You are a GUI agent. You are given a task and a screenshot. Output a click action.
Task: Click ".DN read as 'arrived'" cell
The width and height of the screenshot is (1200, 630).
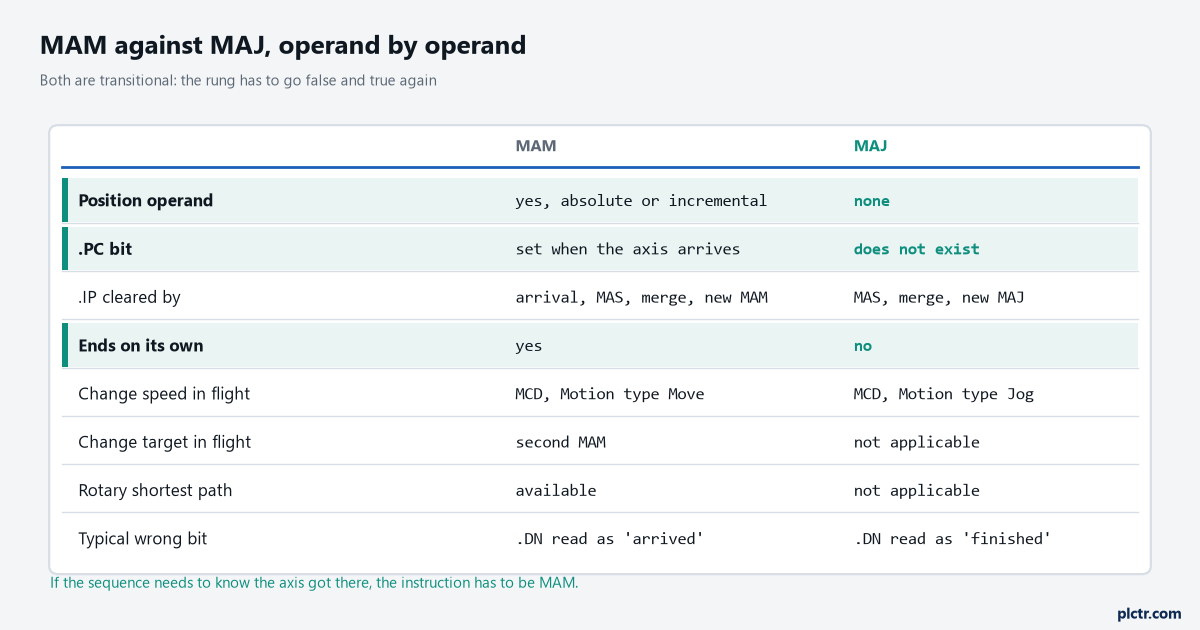[x=610, y=538]
